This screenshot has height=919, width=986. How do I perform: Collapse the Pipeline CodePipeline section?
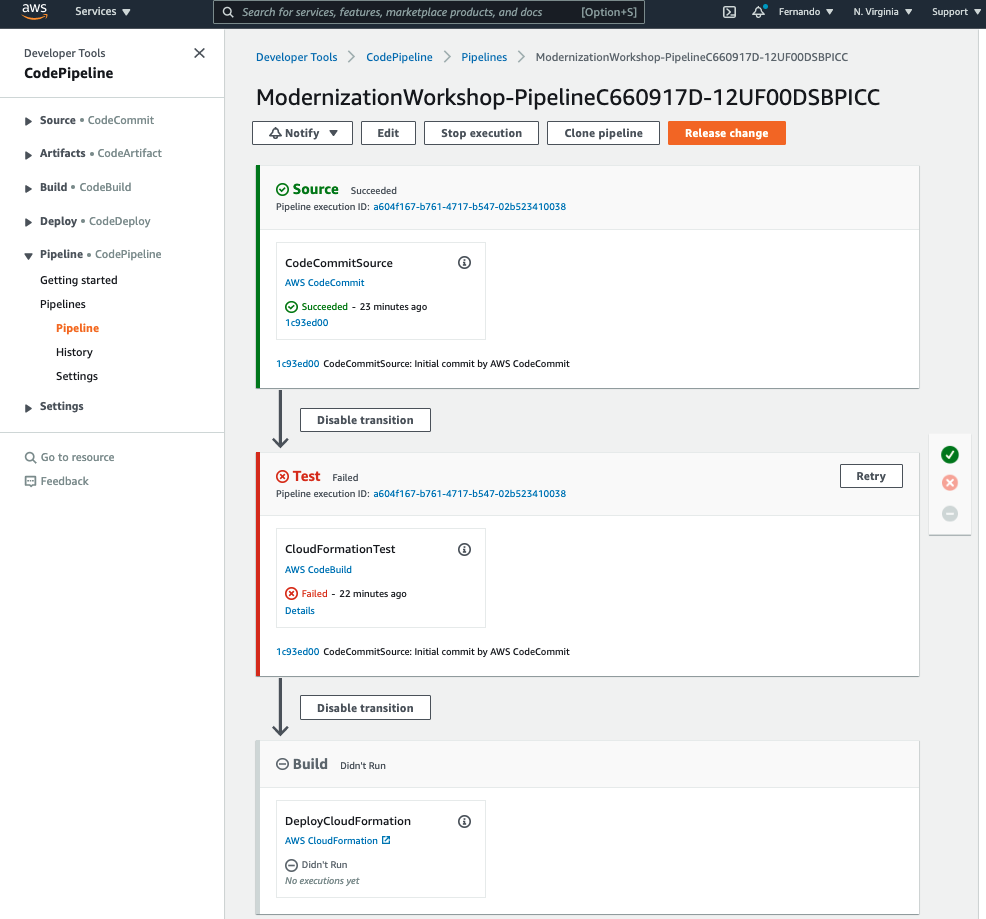point(28,255)
